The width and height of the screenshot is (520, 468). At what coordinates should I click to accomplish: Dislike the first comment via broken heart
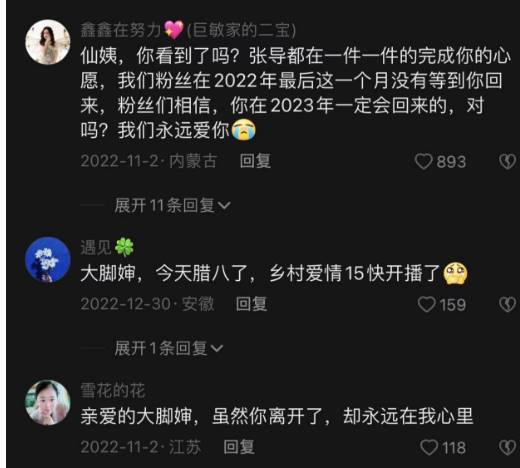507,162
